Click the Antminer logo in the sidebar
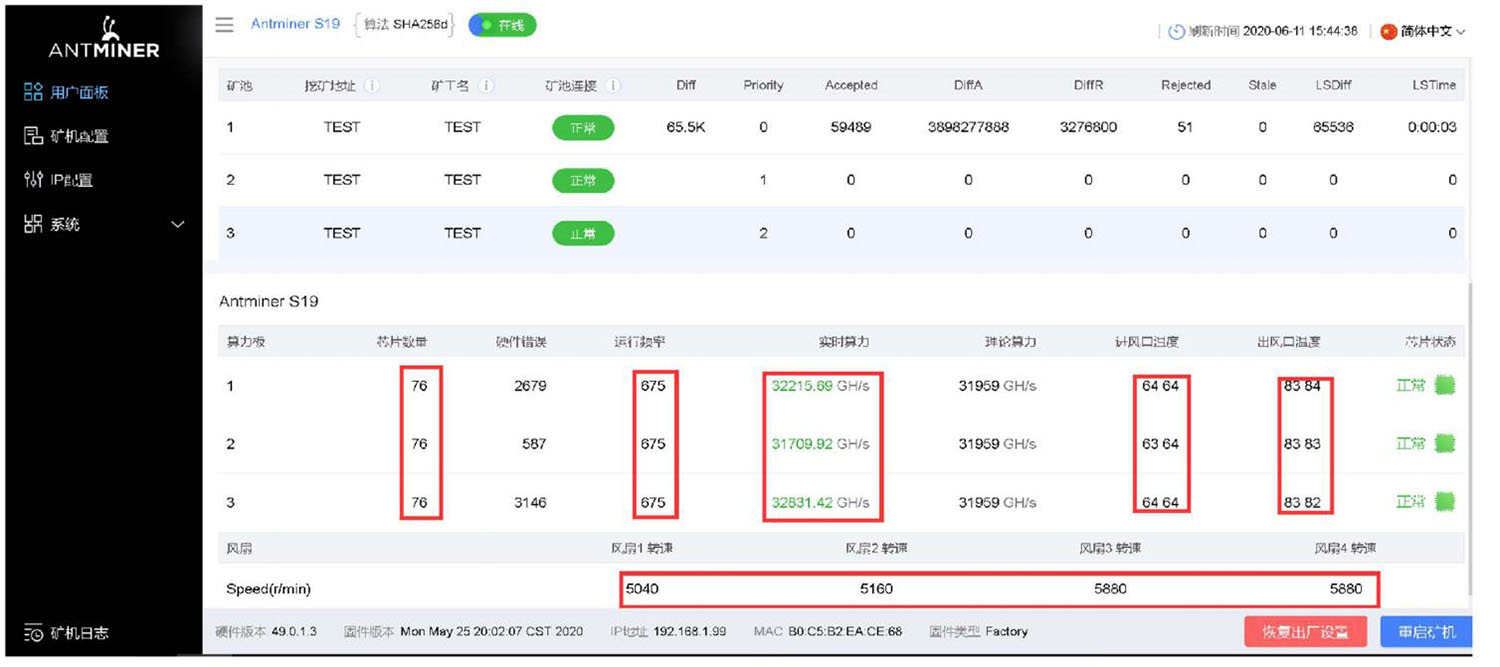 (x=104, y=37)
